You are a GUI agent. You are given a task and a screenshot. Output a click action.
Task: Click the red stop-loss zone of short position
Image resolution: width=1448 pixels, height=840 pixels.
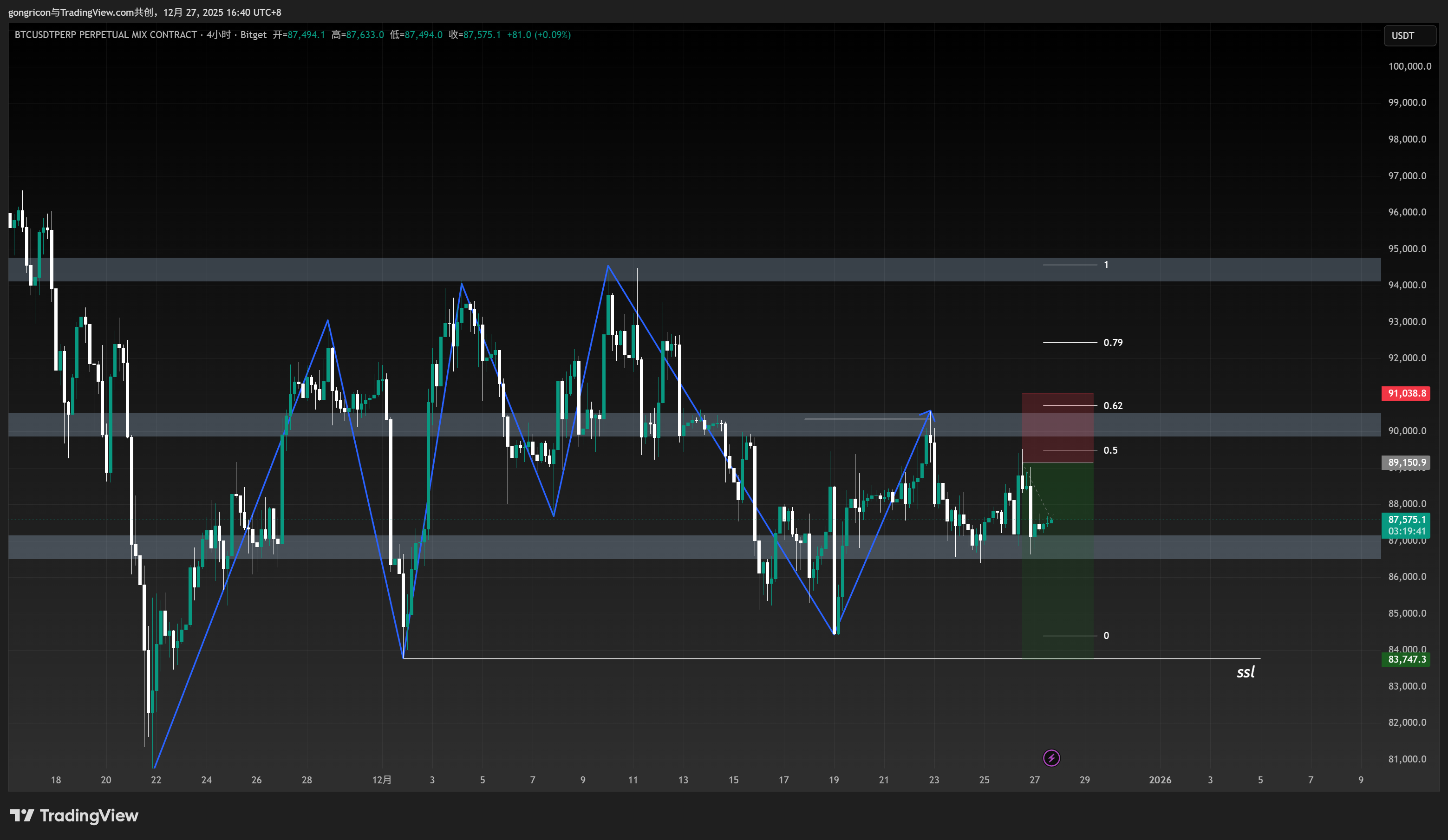click(x=1057, y=428)
